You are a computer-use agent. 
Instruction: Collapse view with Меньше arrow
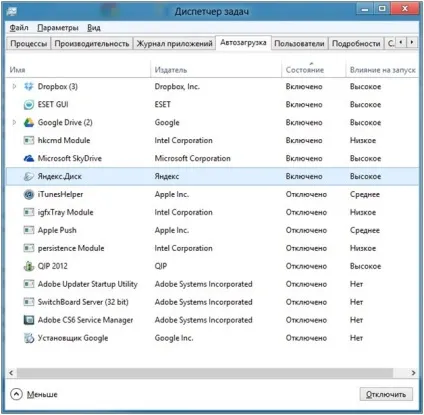coord(16,394)
